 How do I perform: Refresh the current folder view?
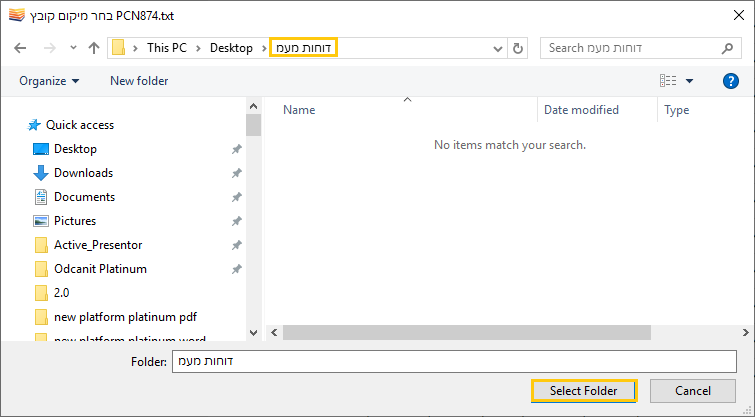pyautogui.click(x=518, y=48)
